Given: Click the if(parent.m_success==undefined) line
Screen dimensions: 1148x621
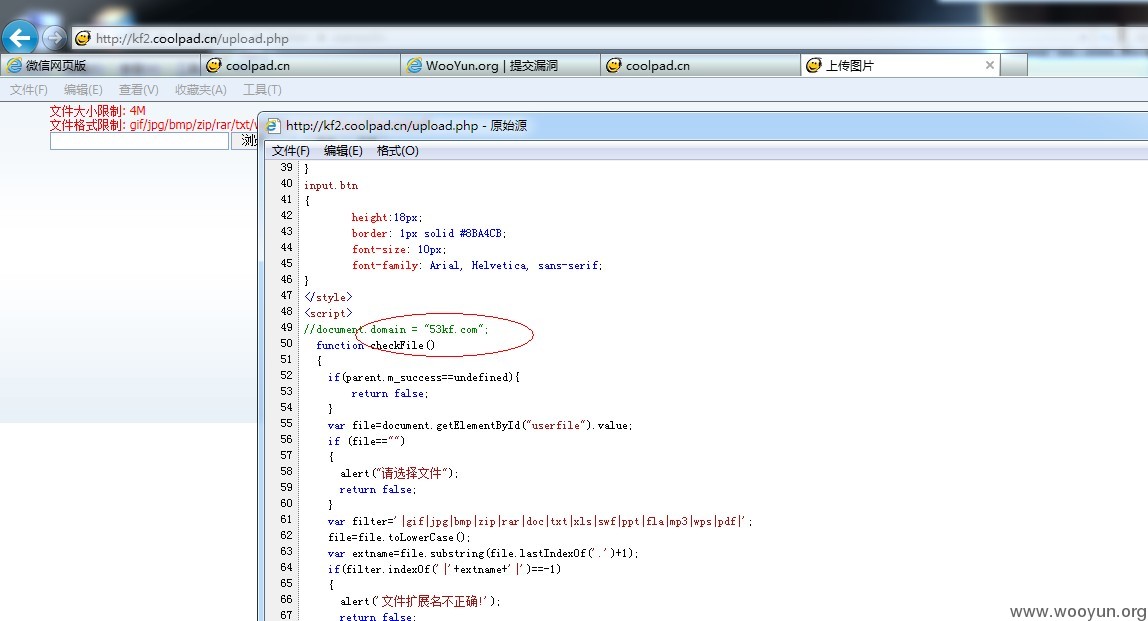Looking at the screenshot, I should click(x=424, y=377).
